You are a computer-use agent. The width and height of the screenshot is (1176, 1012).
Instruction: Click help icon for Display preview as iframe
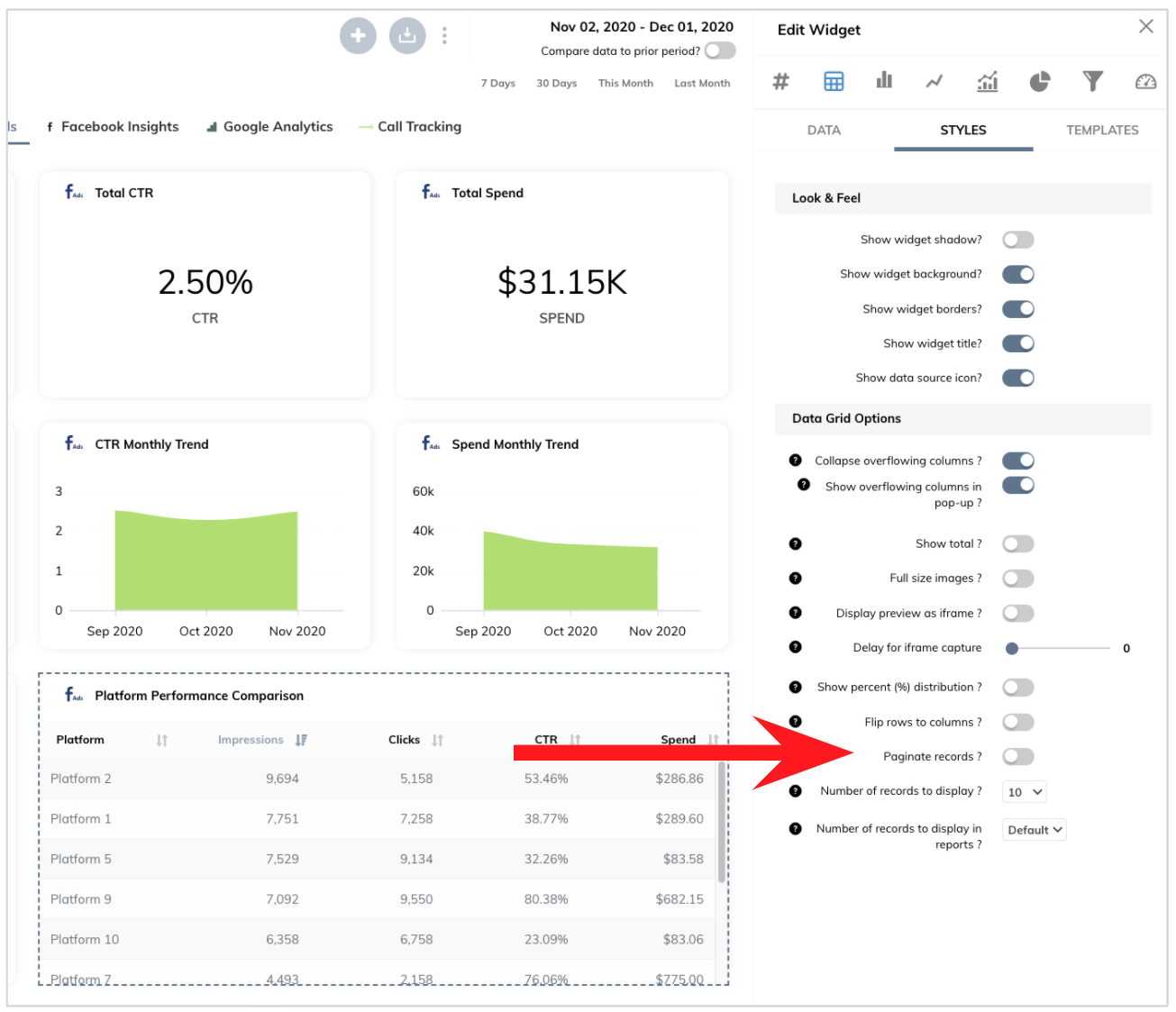pos(795,613)
